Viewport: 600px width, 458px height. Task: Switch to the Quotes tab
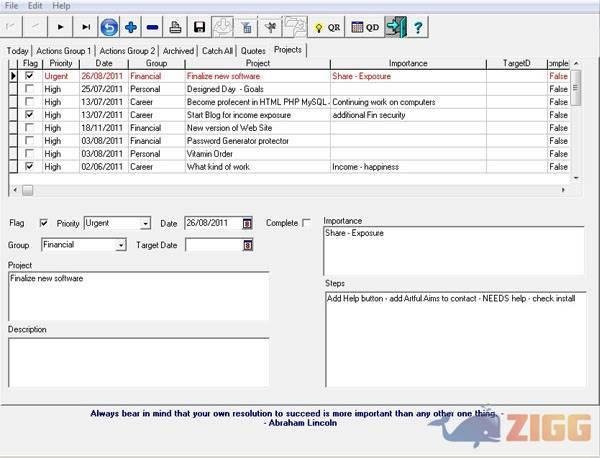pyautogui.click(x=253, y=50)
